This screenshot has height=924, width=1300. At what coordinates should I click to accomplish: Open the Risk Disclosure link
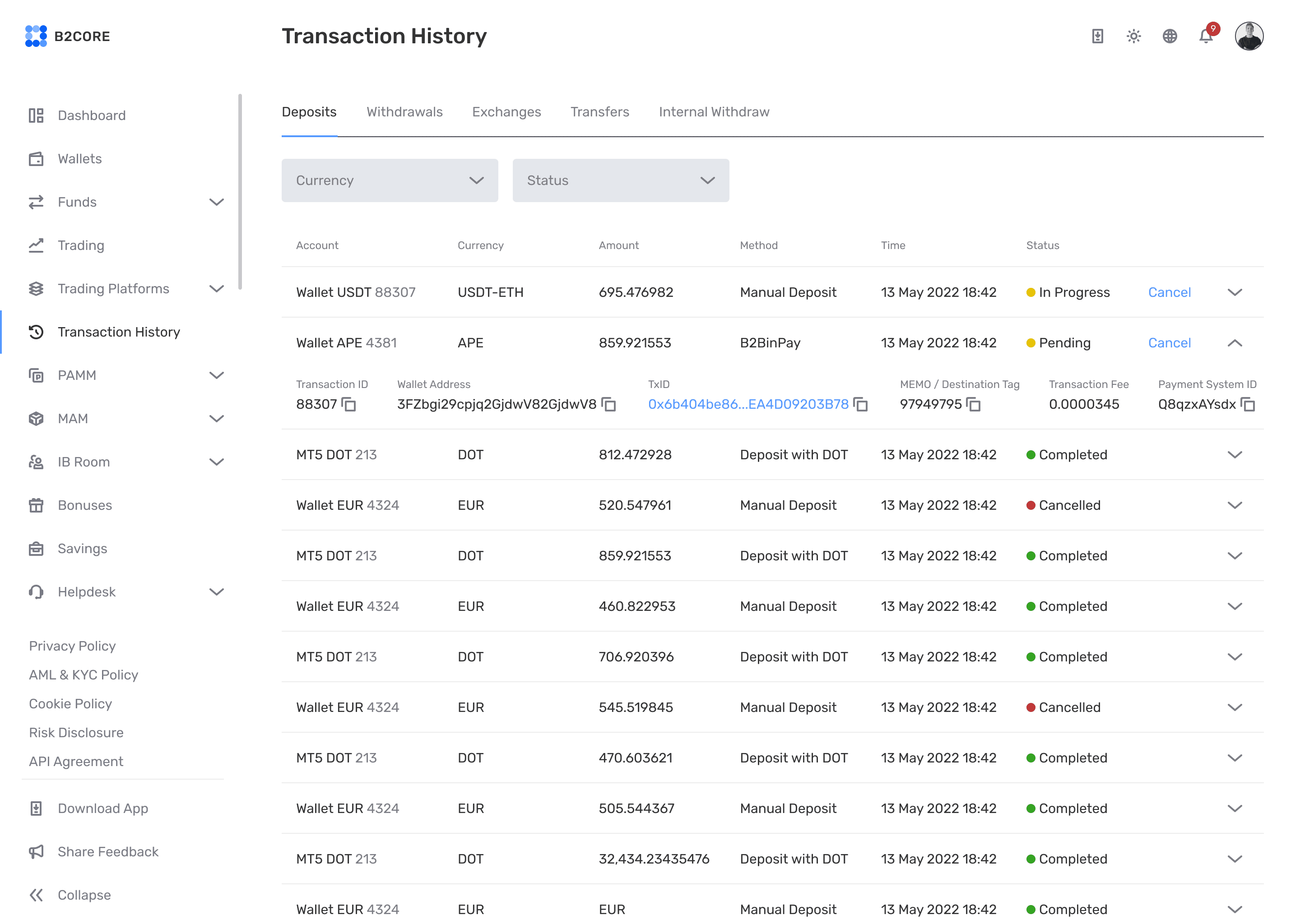pyautogui.click(x=76, y=733)
